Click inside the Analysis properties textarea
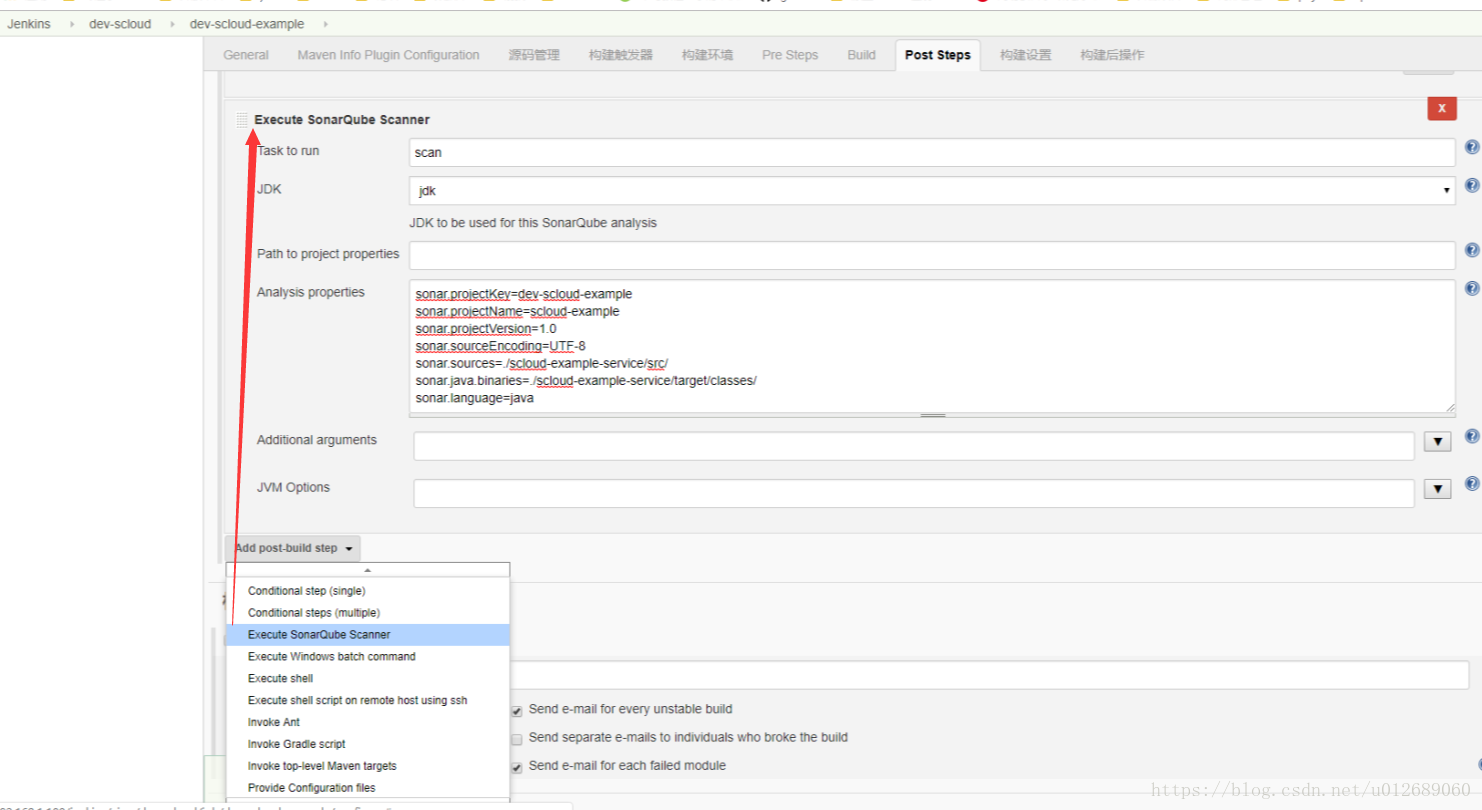 pyautogui.click(x=932, y=346)
